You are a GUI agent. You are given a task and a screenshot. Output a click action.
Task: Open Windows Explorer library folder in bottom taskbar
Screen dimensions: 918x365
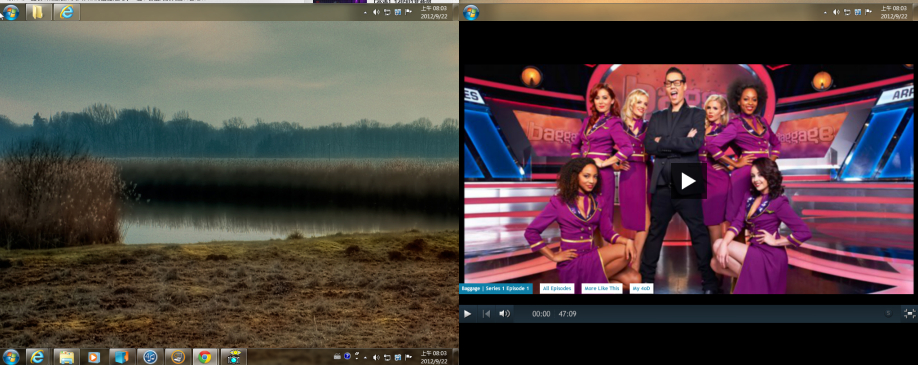[x=66, y=357]
